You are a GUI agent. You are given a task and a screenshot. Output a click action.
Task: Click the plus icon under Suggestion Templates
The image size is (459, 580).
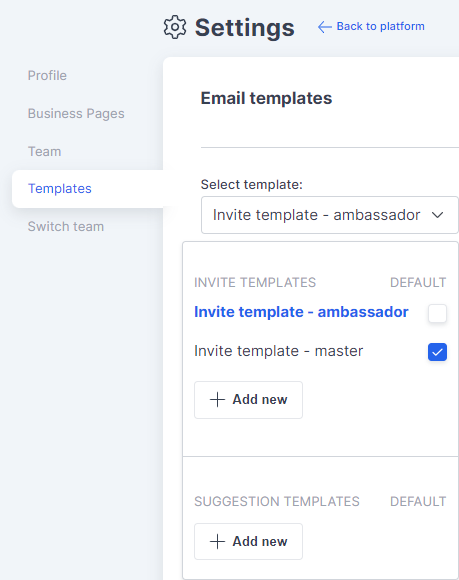click(x=217, y=542)
